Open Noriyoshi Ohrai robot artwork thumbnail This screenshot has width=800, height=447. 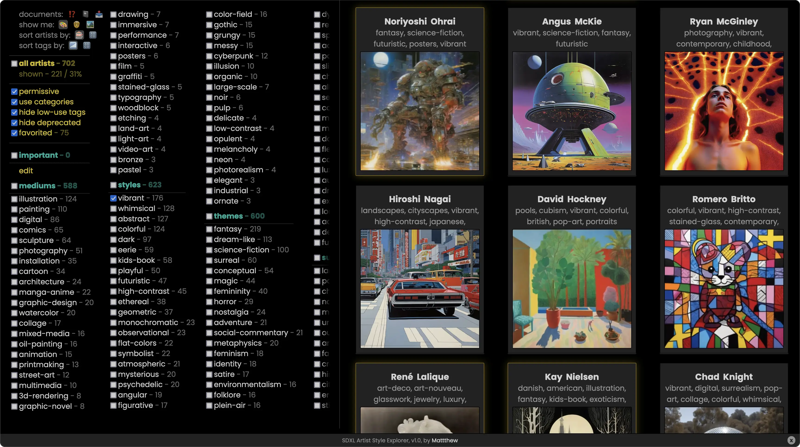pyautogui.click(x=419, y=111)
